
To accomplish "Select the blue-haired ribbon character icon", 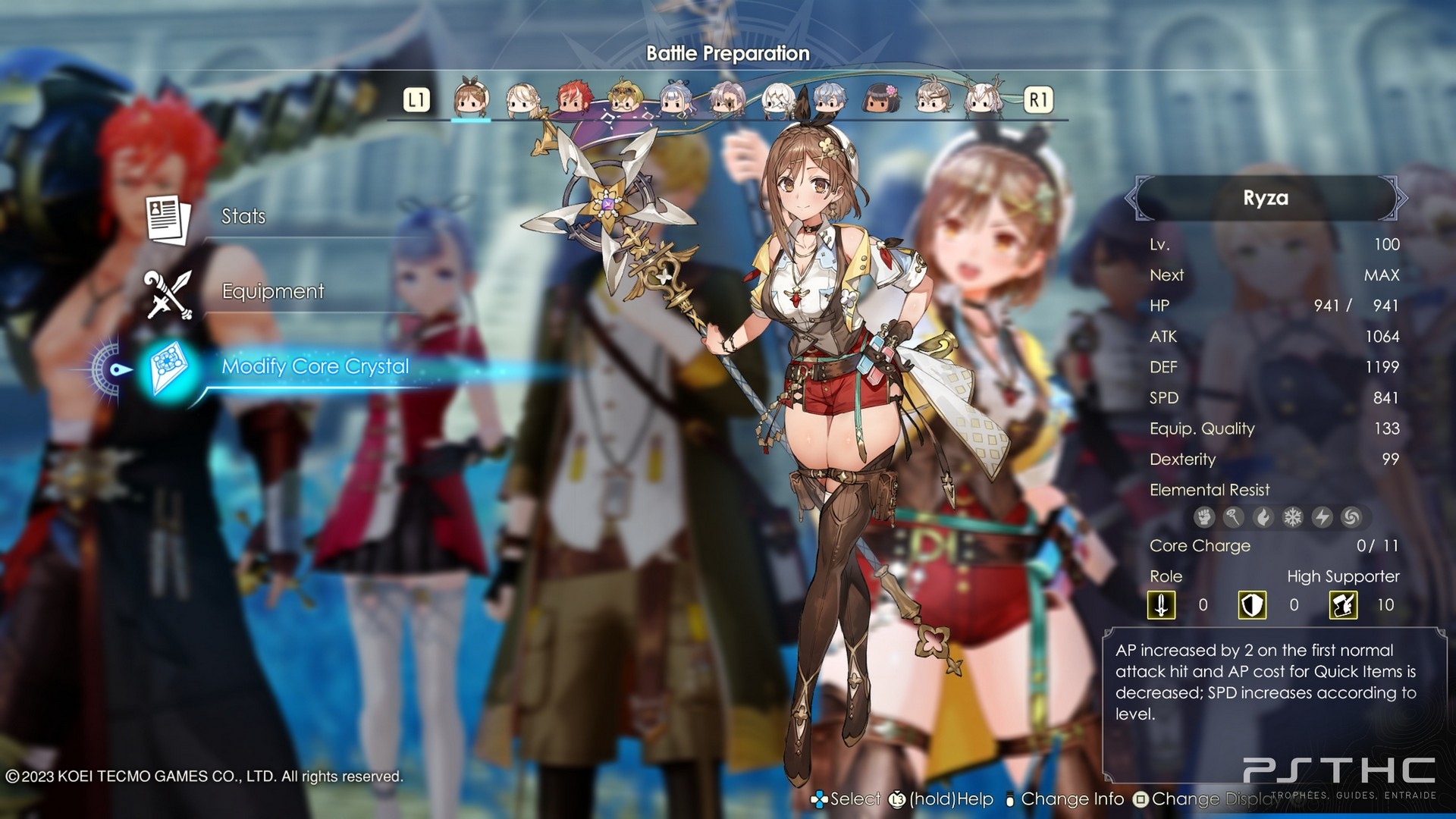I will click(x=676, y=99).
